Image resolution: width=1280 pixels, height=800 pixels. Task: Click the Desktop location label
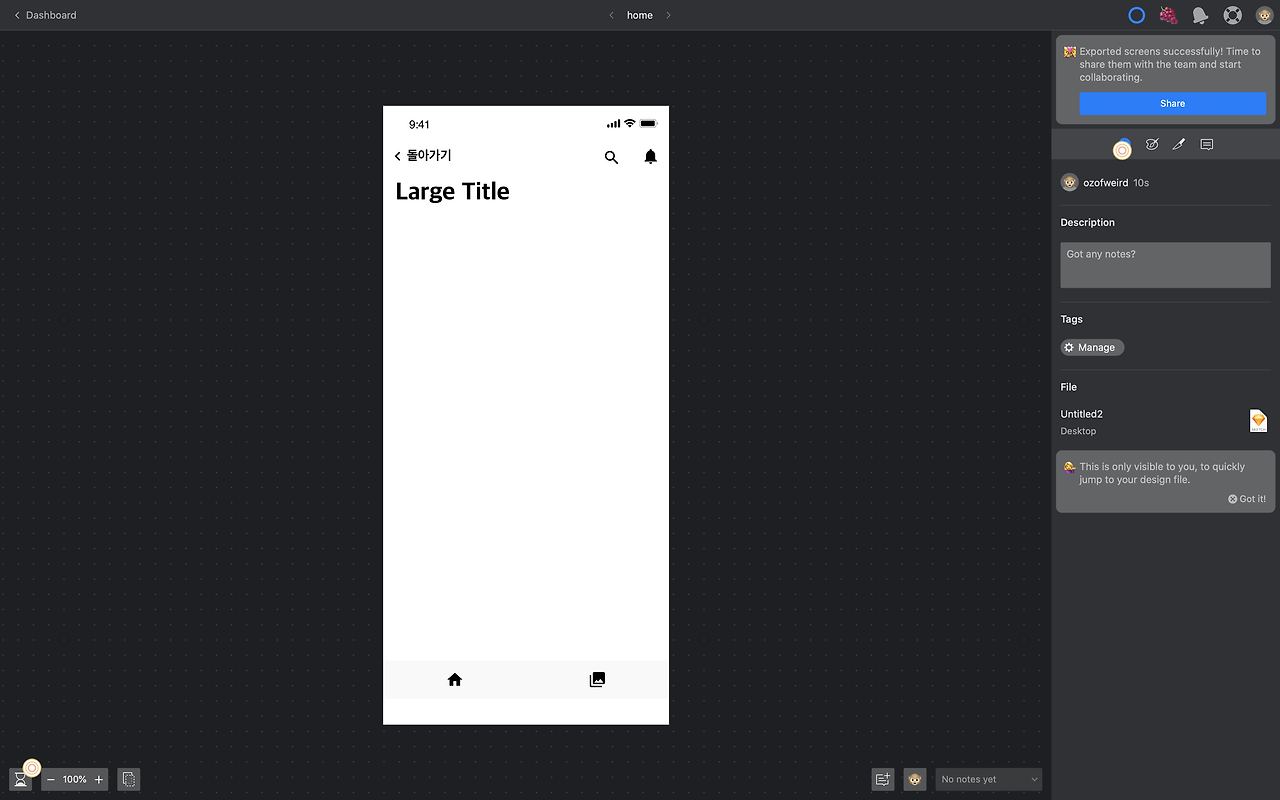1078,431
